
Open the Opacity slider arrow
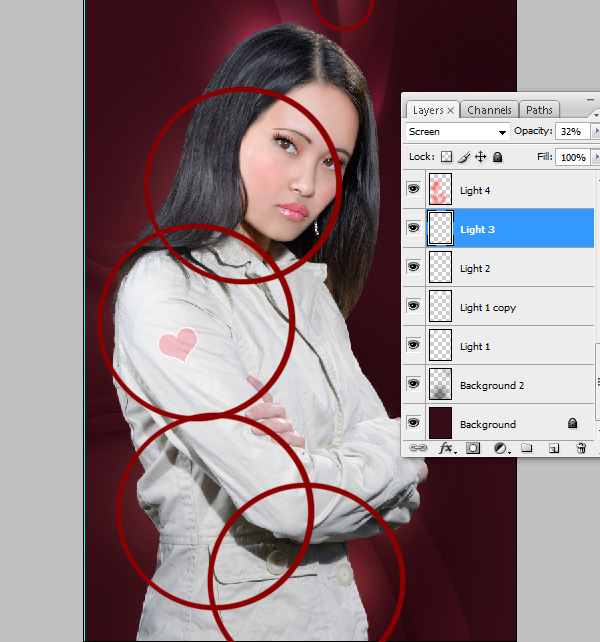pyautogui.click(x=596, y=131)
